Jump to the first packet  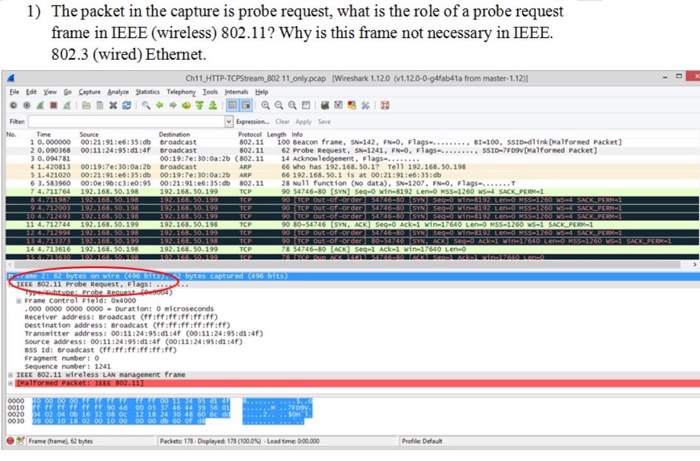pyautogui.click(x=200, y=105)
